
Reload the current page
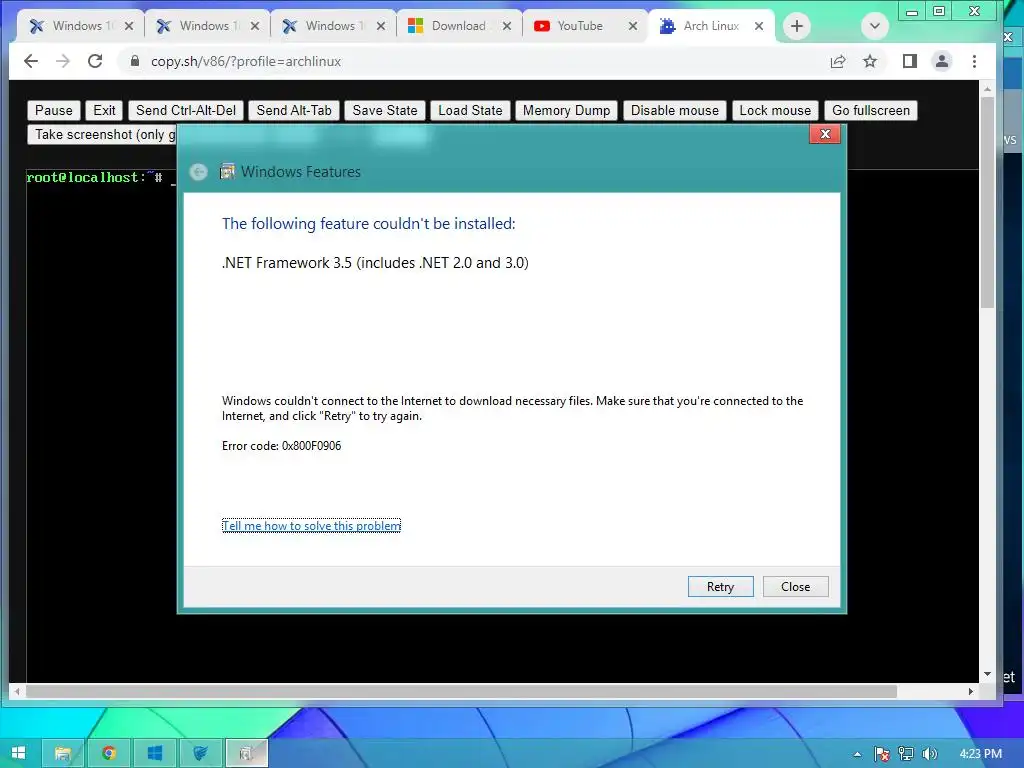pos(95,61)
